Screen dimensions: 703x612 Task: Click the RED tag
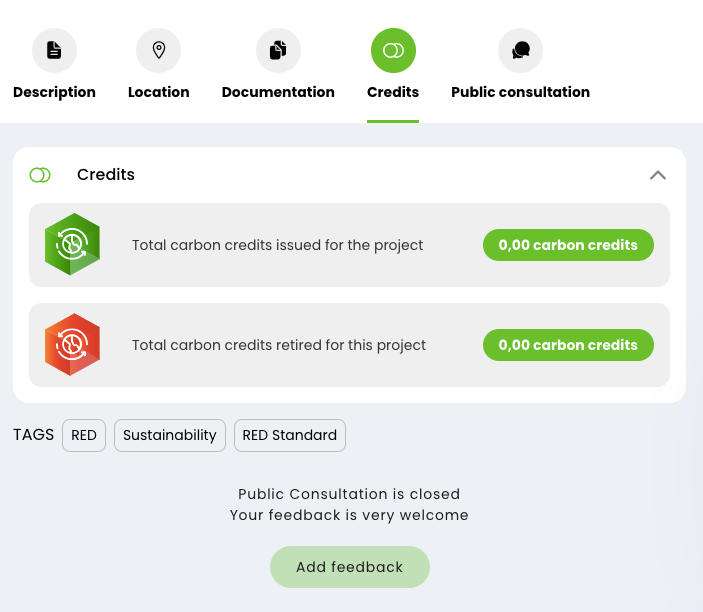(84, 435)
